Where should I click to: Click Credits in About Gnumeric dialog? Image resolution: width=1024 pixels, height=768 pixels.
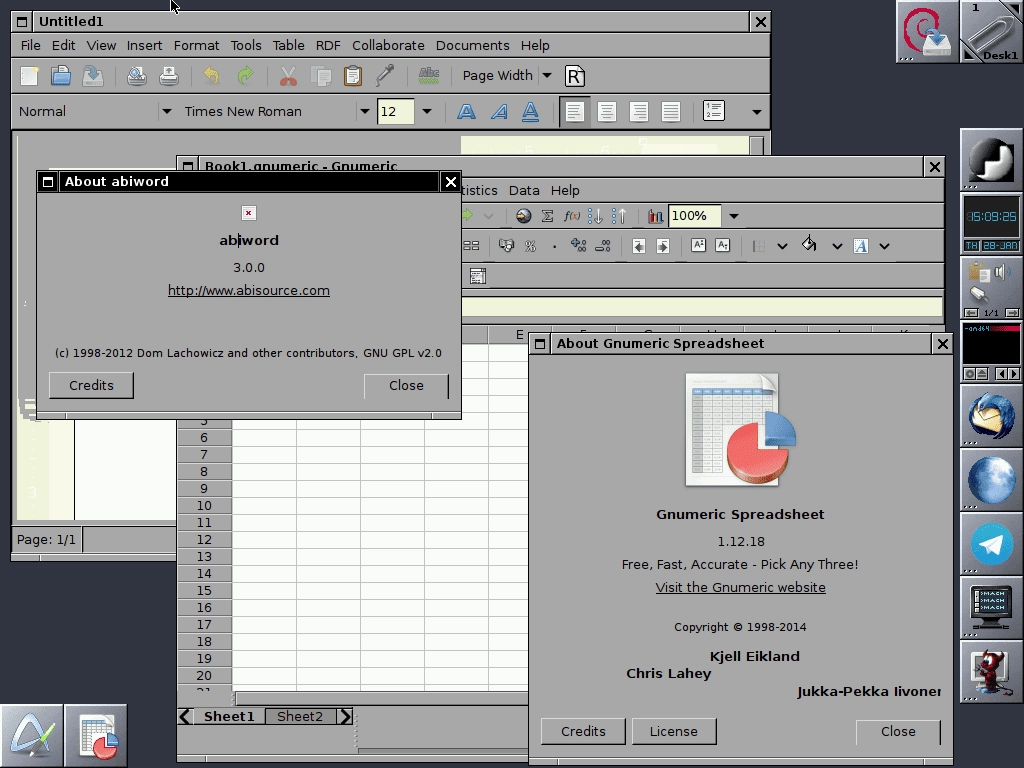[x=583, y=731]
